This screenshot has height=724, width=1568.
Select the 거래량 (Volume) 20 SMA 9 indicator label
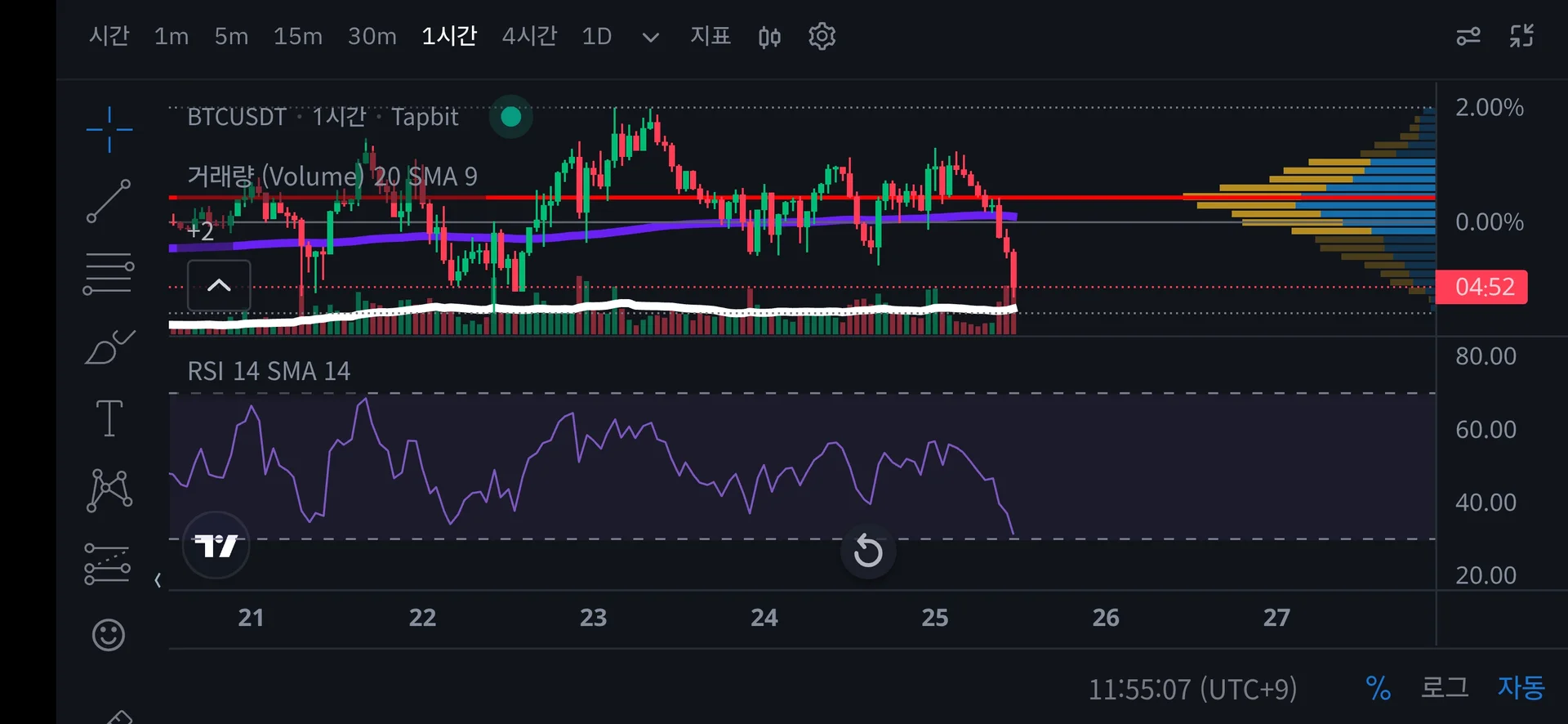click(332, 177)
